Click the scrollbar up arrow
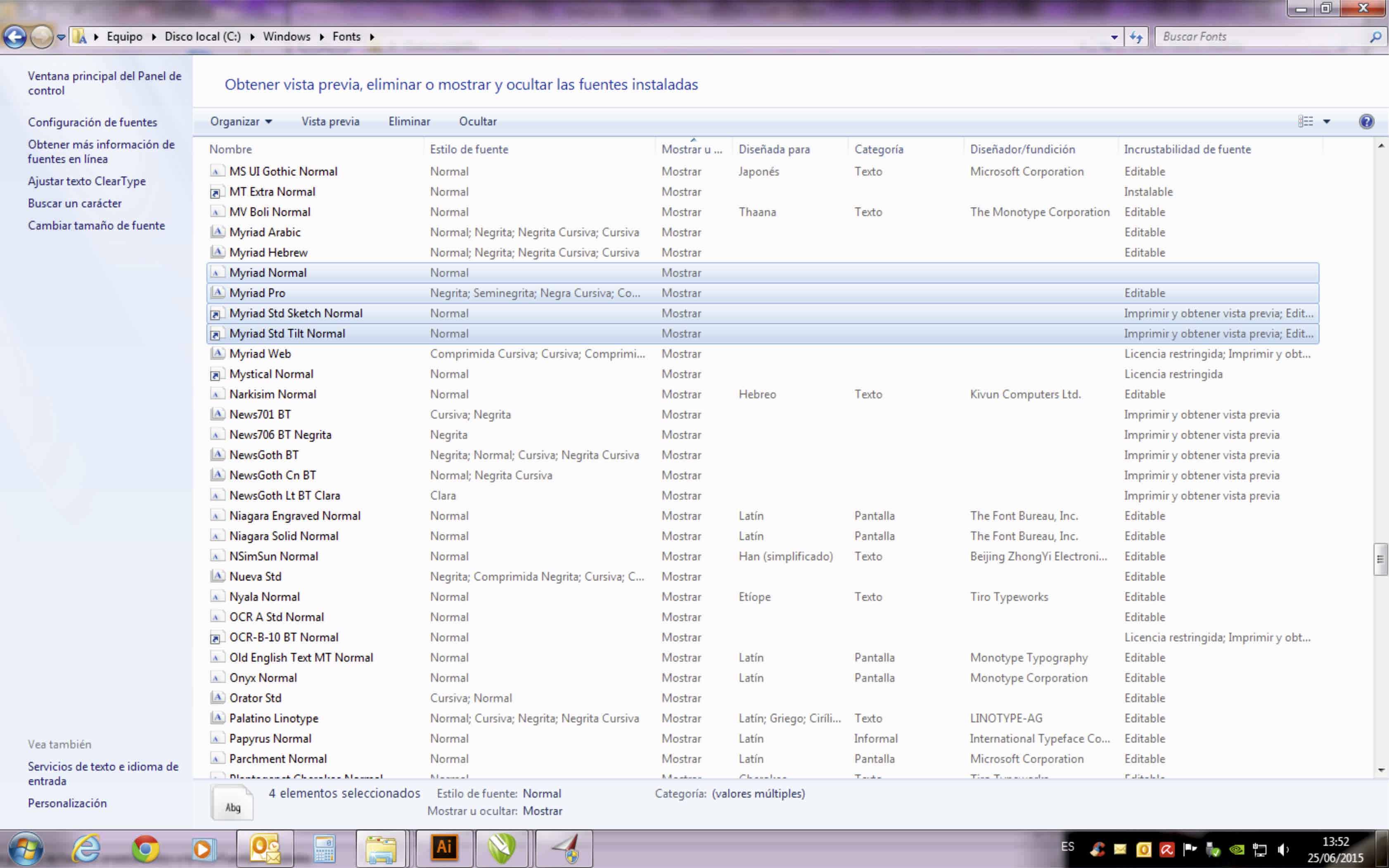 [1381, 146]
